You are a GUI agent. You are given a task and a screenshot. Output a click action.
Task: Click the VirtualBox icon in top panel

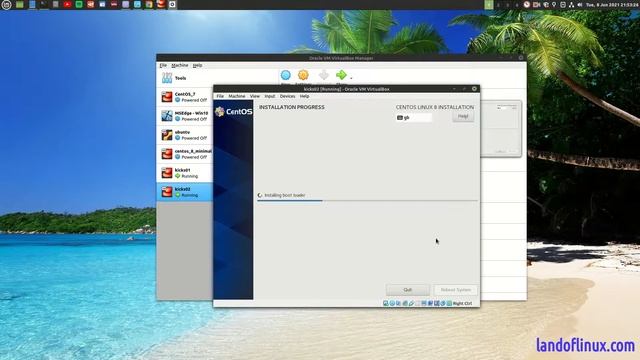(161, 4)
